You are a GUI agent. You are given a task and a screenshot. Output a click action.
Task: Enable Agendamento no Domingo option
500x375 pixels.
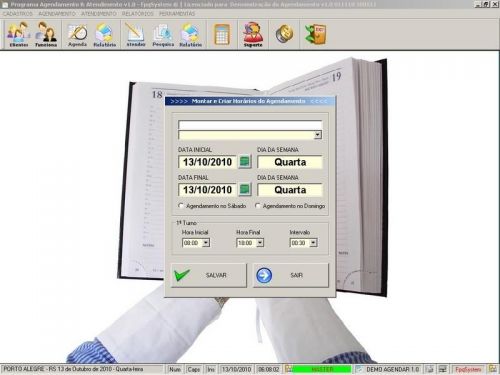click(x=257, y=206)
